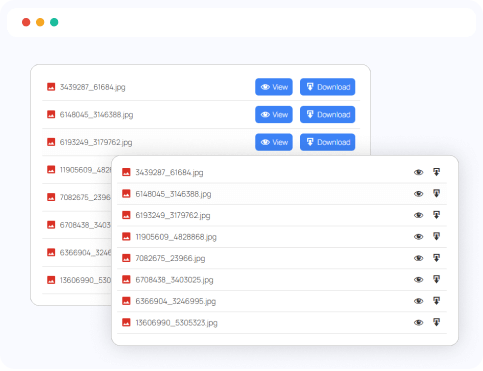Download 6193249_3179762.jpg with icon in front panel
Image resolution: width=483 pixels, height=371 pixels.
click(436, 215)
